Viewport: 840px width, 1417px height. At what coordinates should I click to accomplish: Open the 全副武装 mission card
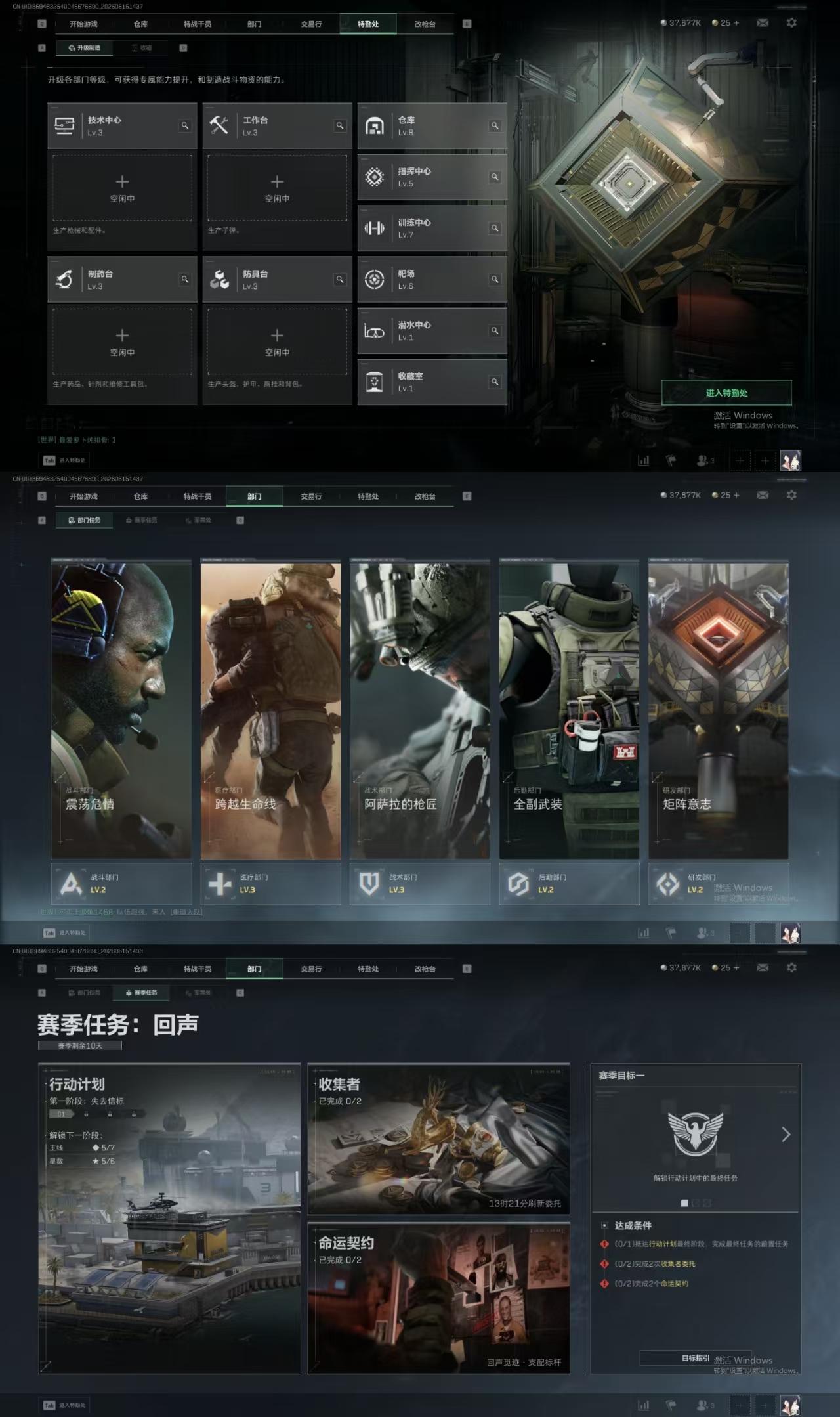(569, 709)
